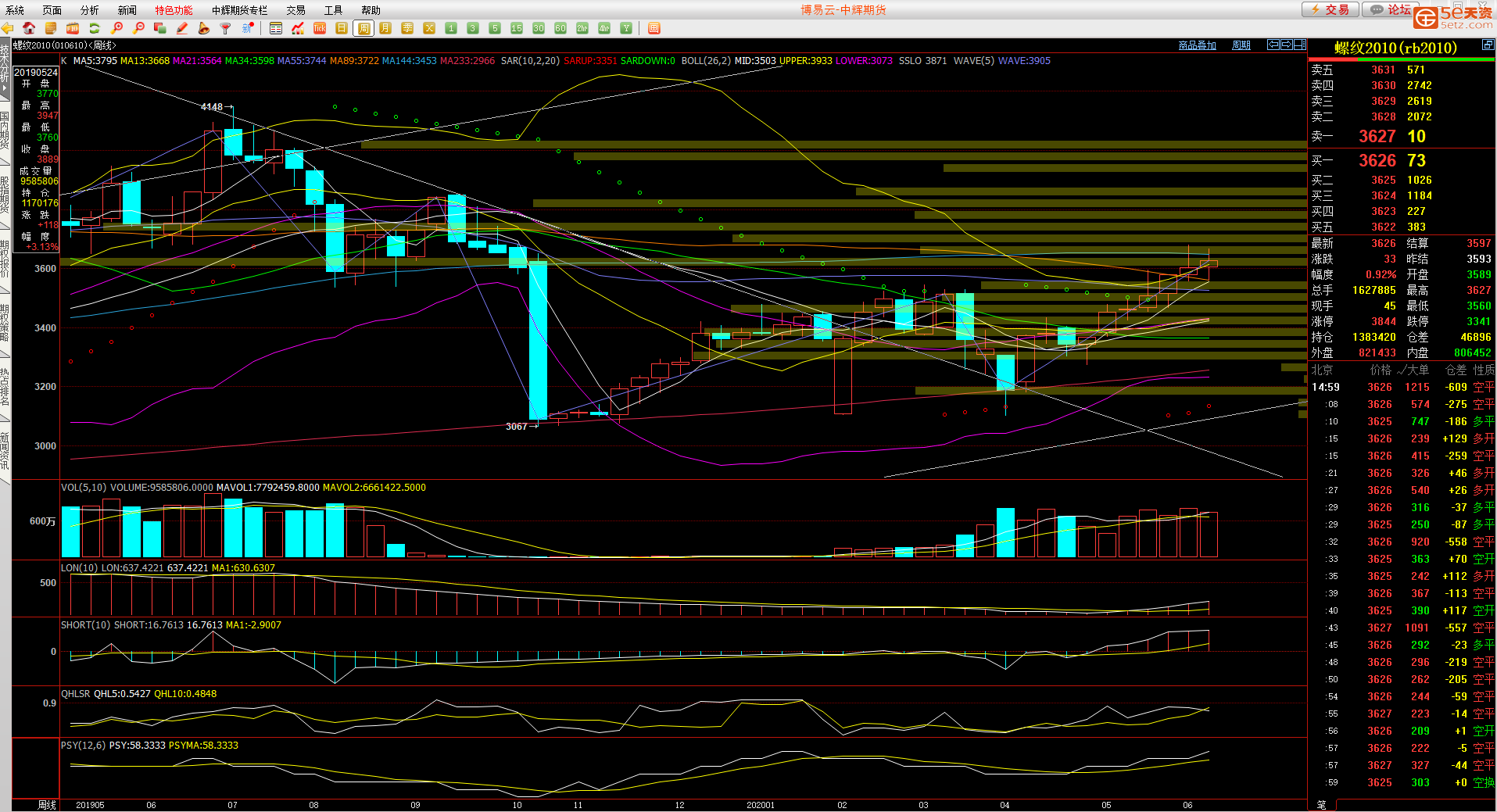The height and width of the screenshot is (812, 1497).
Task: Click the chart analysis icon
Action: pos(298,28)
